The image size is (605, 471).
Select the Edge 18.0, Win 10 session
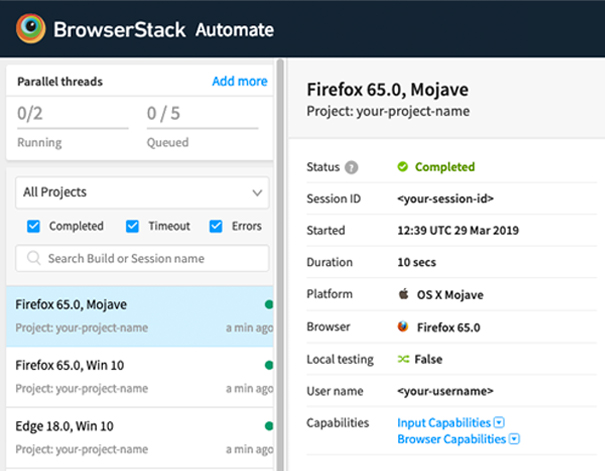tap(140, 438)
